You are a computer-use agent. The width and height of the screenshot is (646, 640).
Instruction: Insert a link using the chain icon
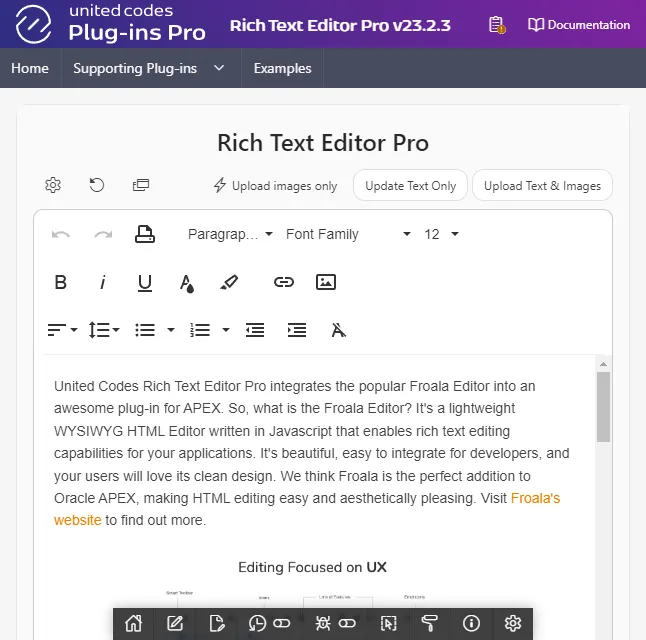coord(284,282)
